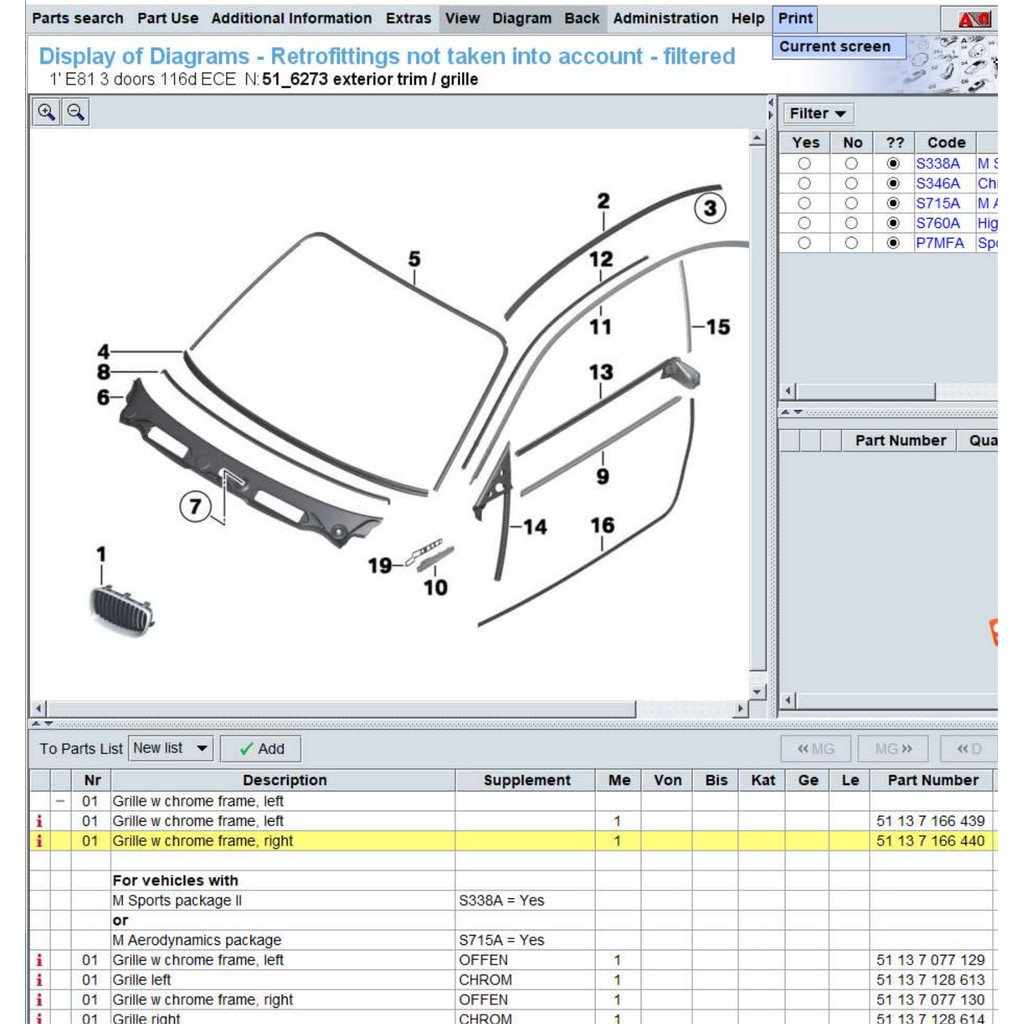
Task: Click the diagram horizontal scroll right arrow
Action: [740, 709]
